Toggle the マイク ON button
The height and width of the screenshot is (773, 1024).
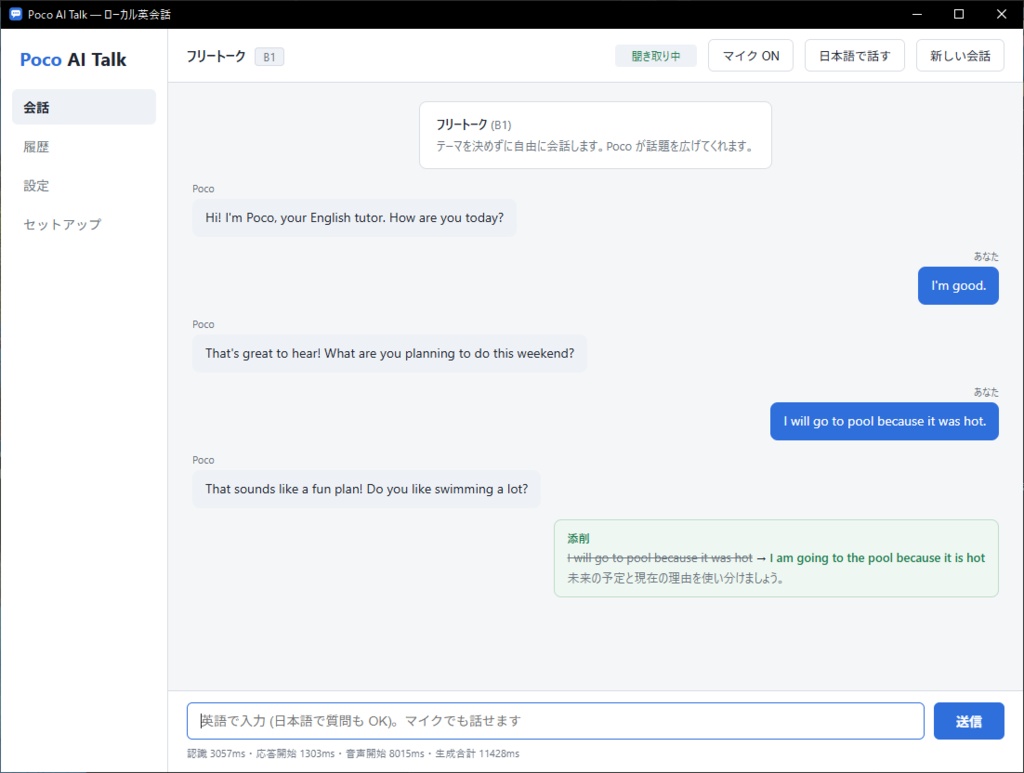point(750,55)
